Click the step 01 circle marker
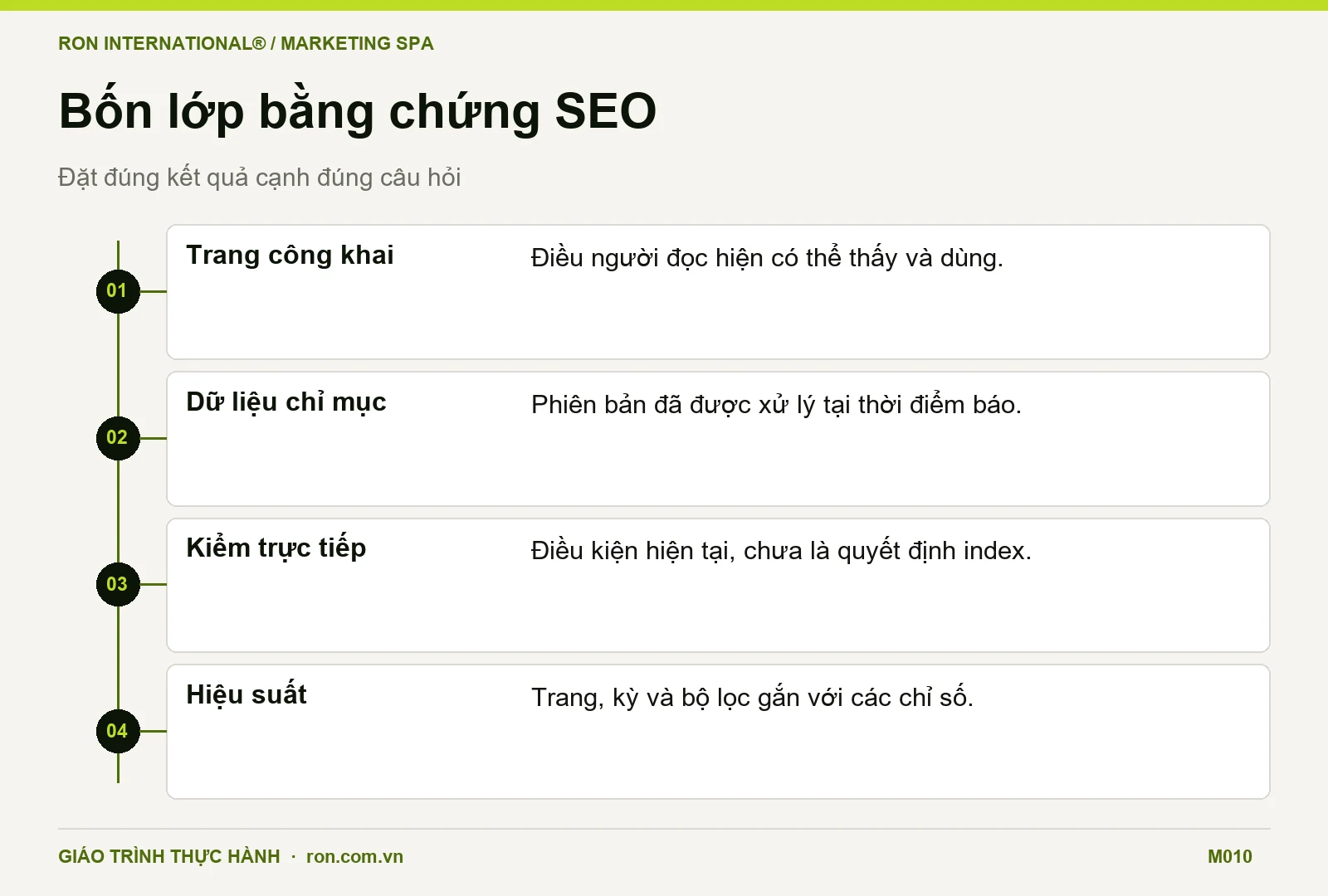Image resolution: width=1328 pixels, height=896 pixels. point(118,291)
